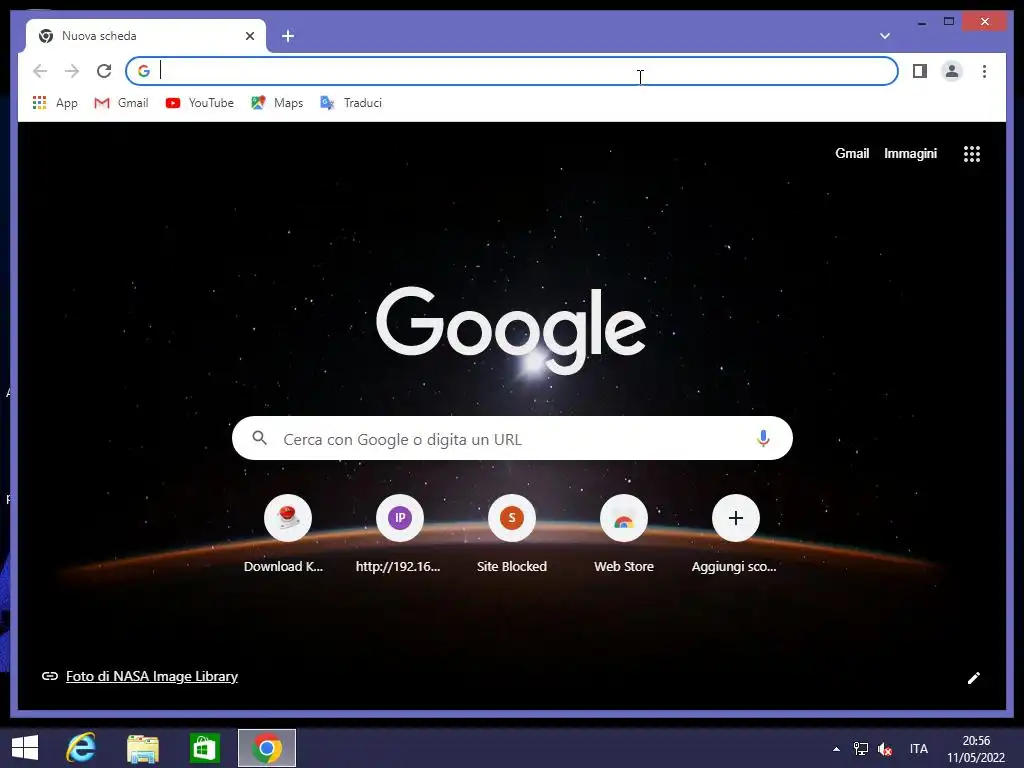Launch Internet Explorer from the taskbar

click(81, 748)
